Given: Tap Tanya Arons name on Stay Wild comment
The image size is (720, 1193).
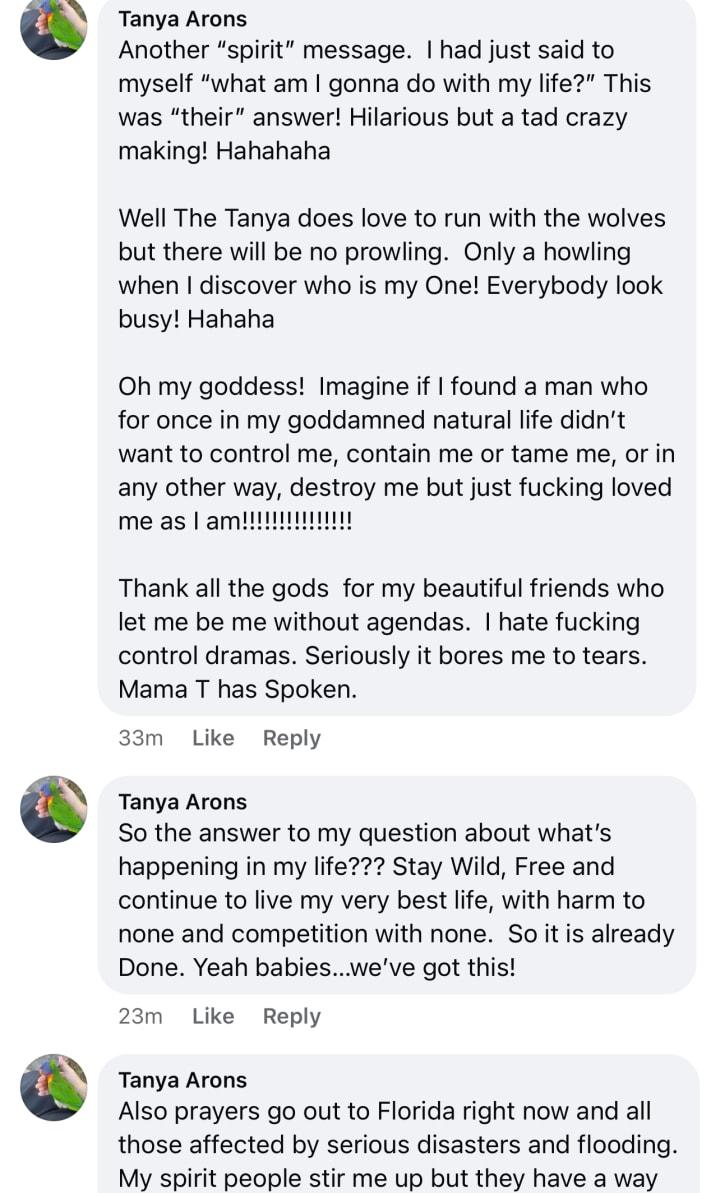Looking at the screenshot, I should click(182, 801).
